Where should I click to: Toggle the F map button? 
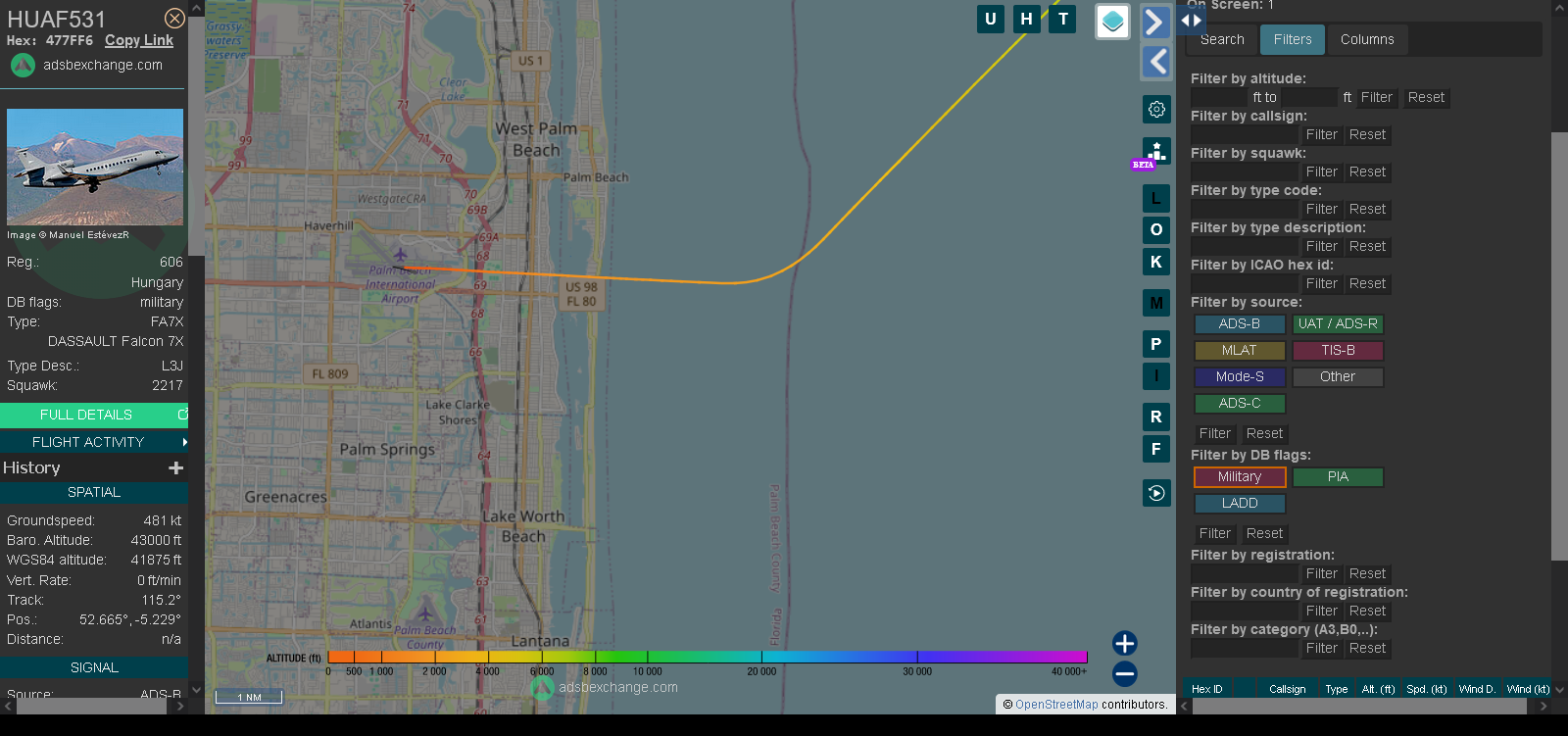pyautogui.click(x=1156, y=449)
